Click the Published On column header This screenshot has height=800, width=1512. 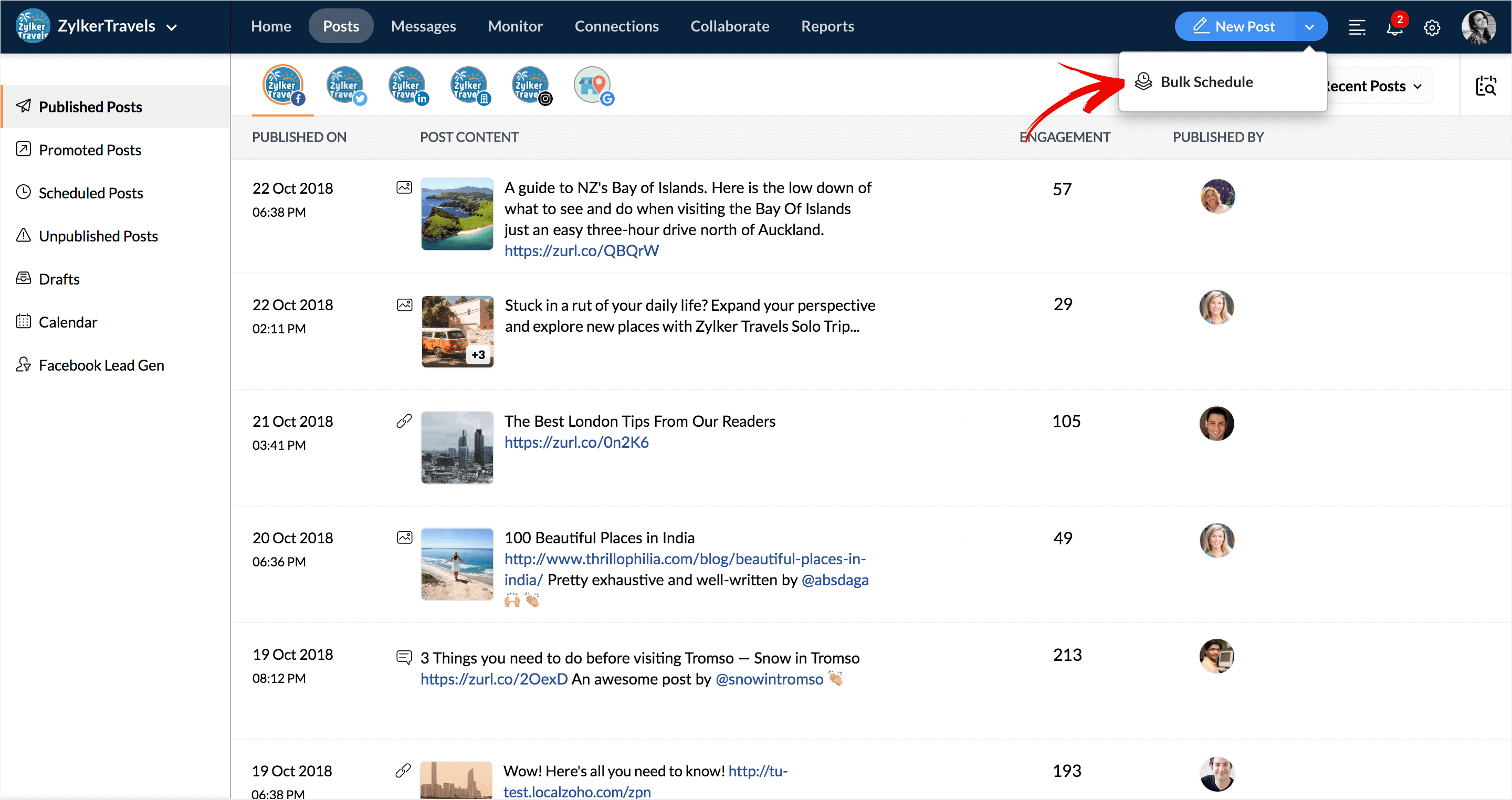point(299,137)
